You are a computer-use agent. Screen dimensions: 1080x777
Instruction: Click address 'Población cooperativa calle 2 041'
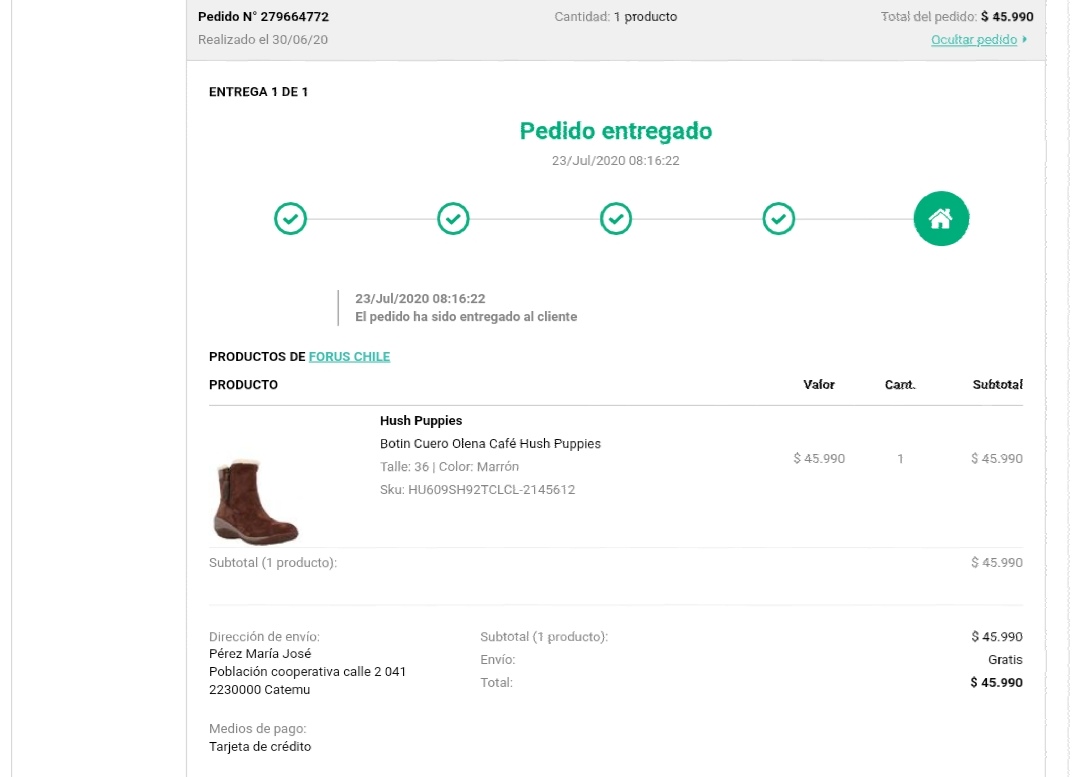pos(307,672)
